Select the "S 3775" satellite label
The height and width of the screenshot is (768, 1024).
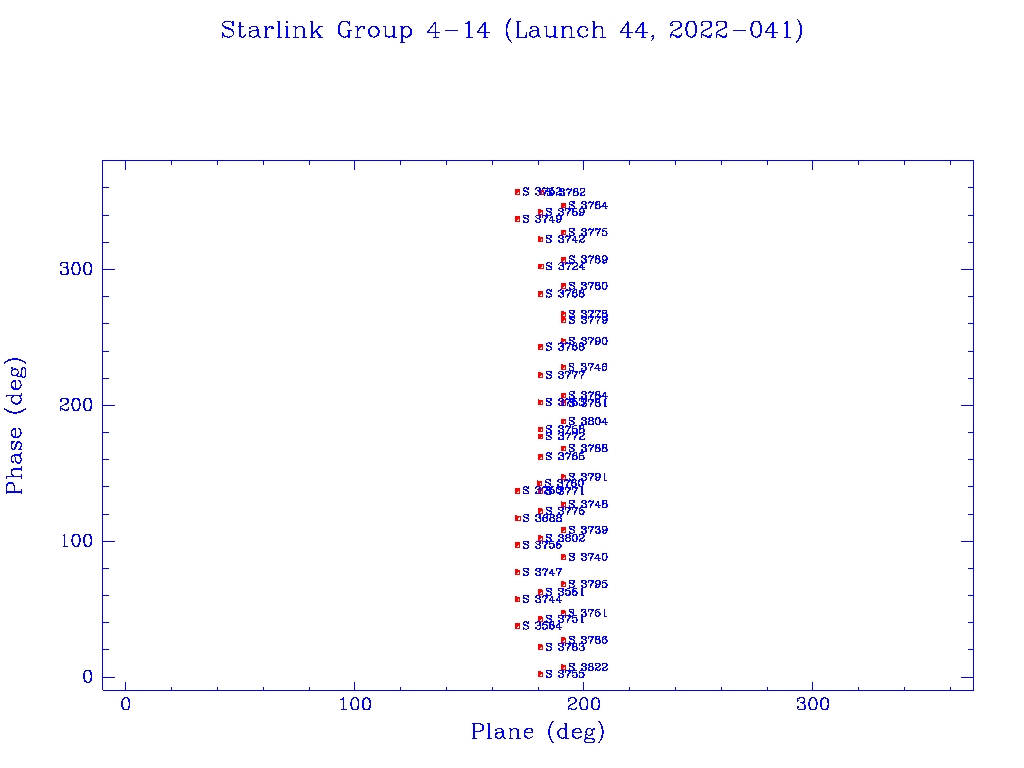588,232
